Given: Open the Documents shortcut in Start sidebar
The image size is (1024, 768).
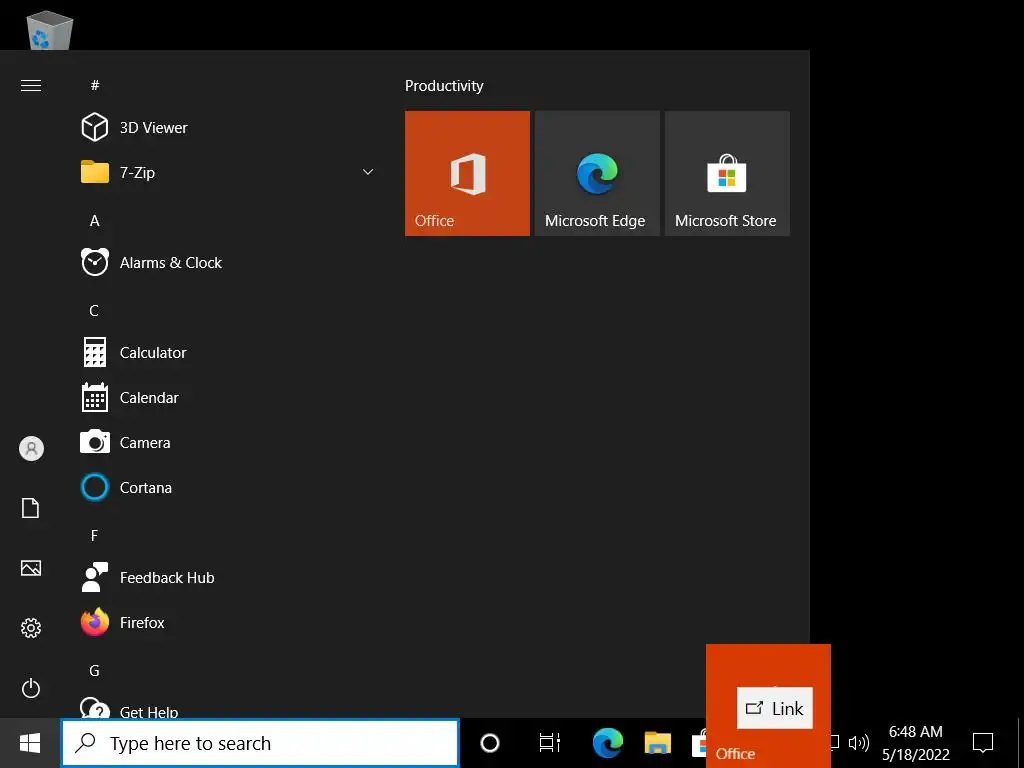Looking at the screenshot, I should tap(31, 508).
